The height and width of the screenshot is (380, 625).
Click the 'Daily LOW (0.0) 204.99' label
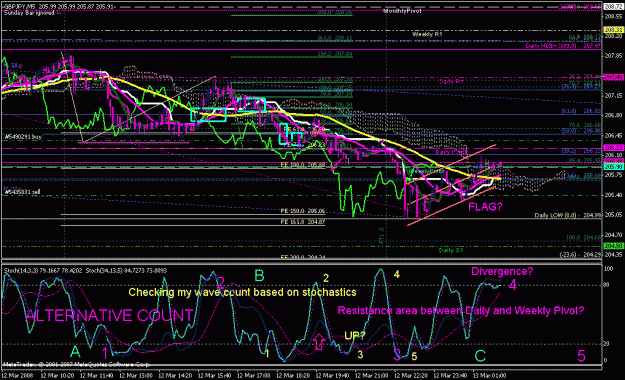click(x=567, y=215)
